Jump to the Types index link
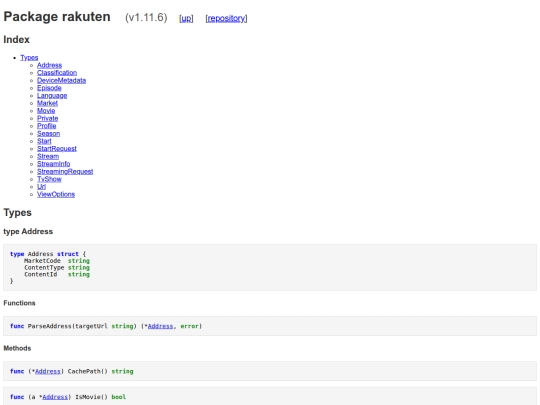Image resolution: width=540 pixels, height=405 pixels. point(29,58)
